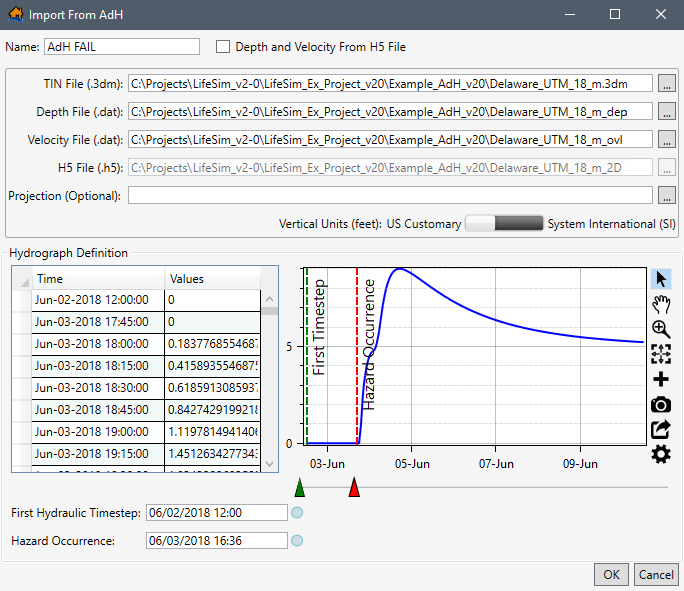Browse for the TIN File (.3dm)
The image size is (684, 591).
click(x=667, y=83)
